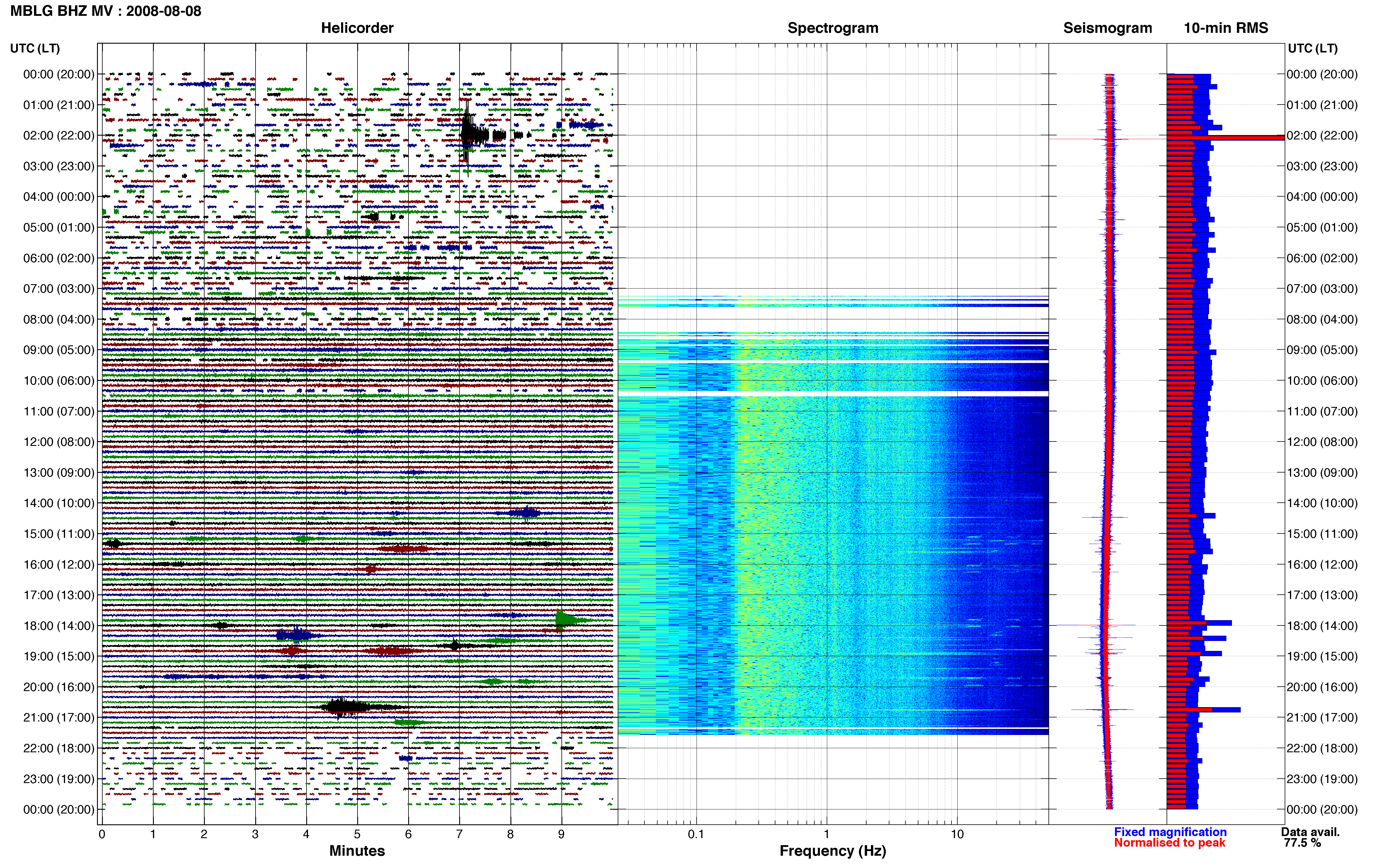Click right axis label '22:00 (18:00)'
Screen dimensions: 1389x868
pos(1322,748)
